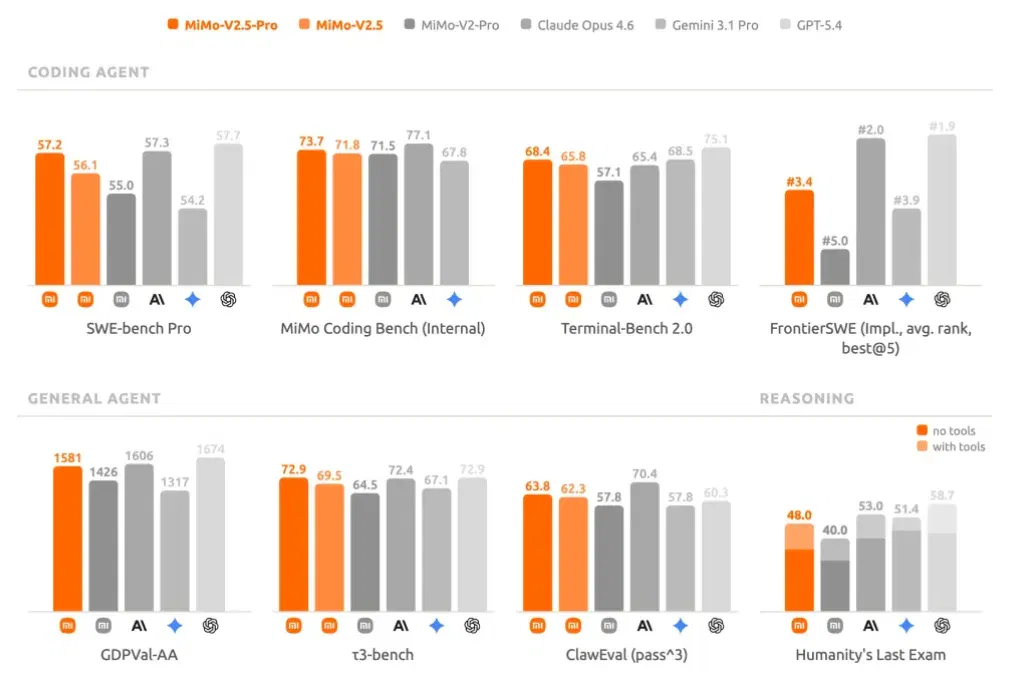Select the MiMo-V2.5-Pro legend entry
Screen dimensions: 1016x682
[x=222, y=25]
